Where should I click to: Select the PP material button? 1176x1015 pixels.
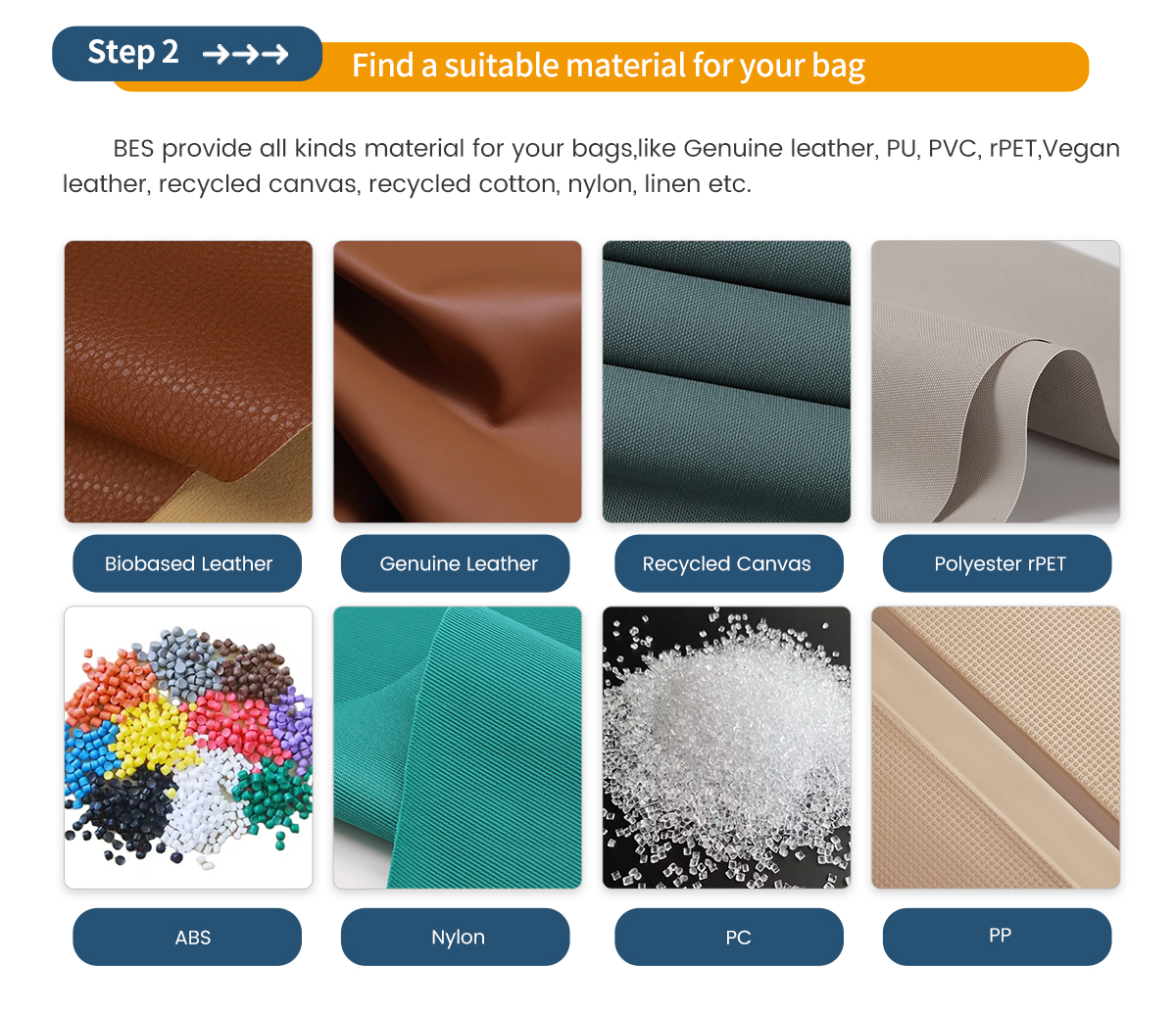(x=998, y=937)
